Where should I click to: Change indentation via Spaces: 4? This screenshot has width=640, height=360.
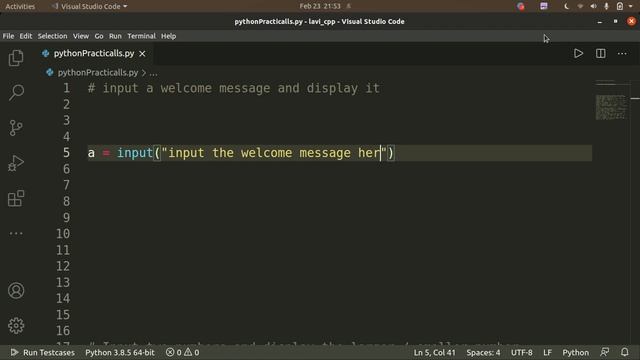point(483,352)
